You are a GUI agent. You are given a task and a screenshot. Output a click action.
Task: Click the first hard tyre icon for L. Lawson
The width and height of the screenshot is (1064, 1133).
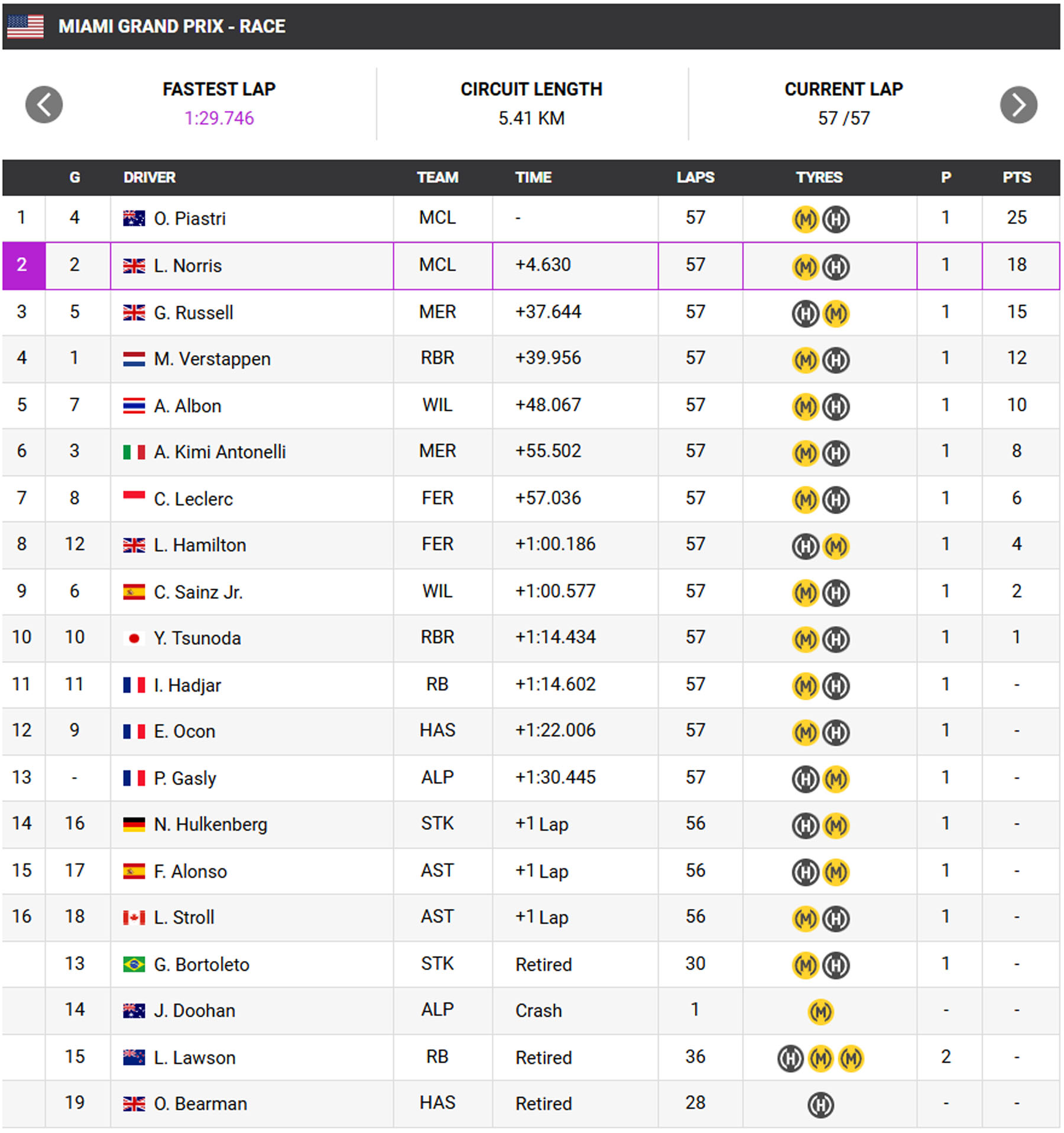pyautogui.click(x=790, y=1058)
